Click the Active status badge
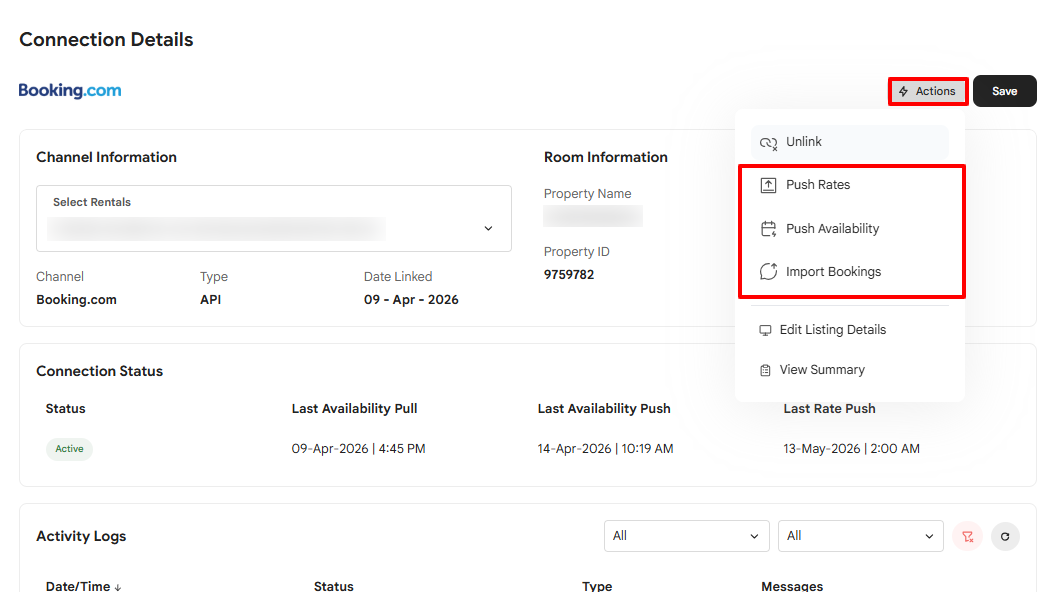Viewport: 1064px width, 592px height. (x=69, y=449)
